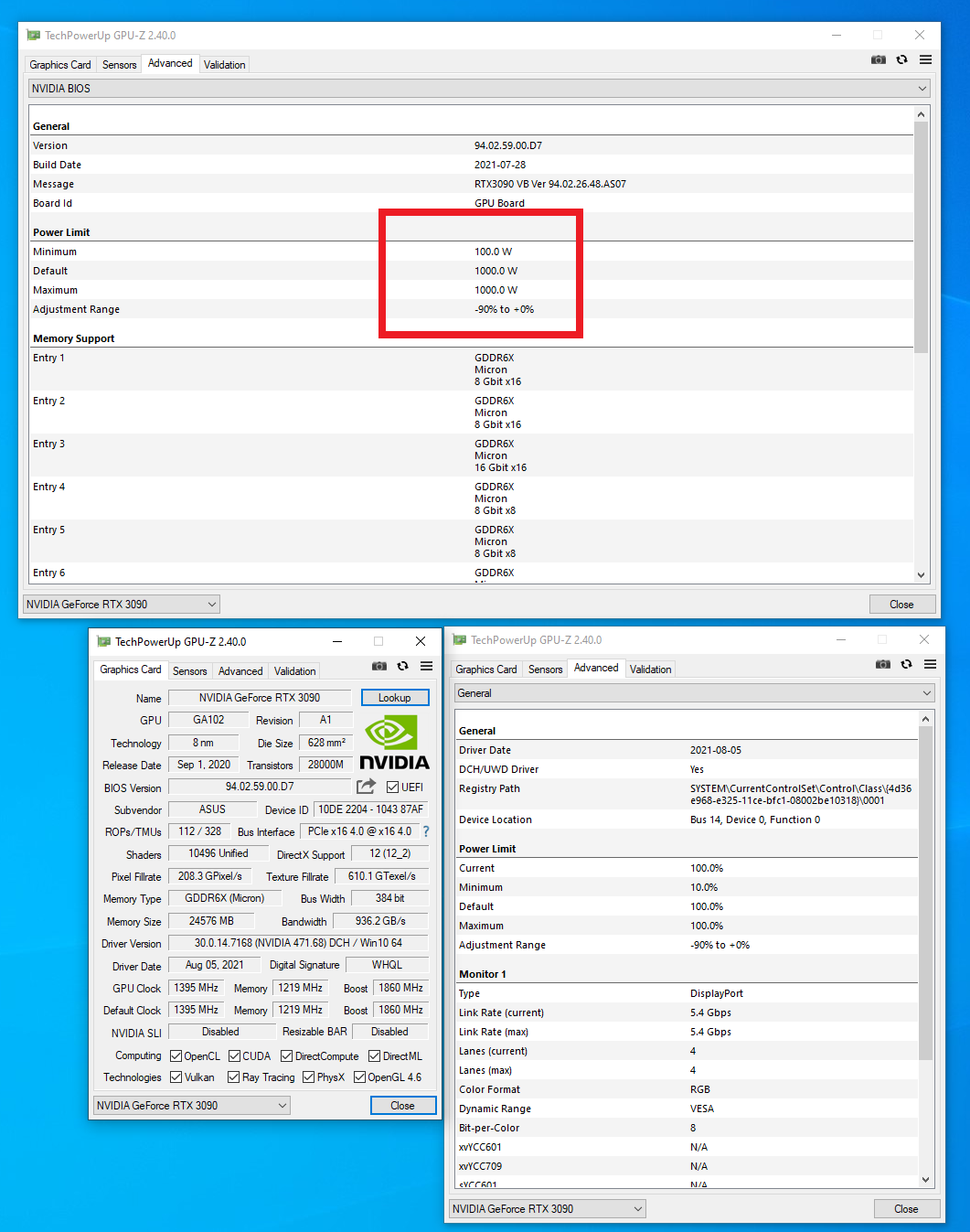Viewport: 970px width, 1232px height.
Task: Toggle the DirectCompute checkbox
Action: click(x=286, y=1056)
